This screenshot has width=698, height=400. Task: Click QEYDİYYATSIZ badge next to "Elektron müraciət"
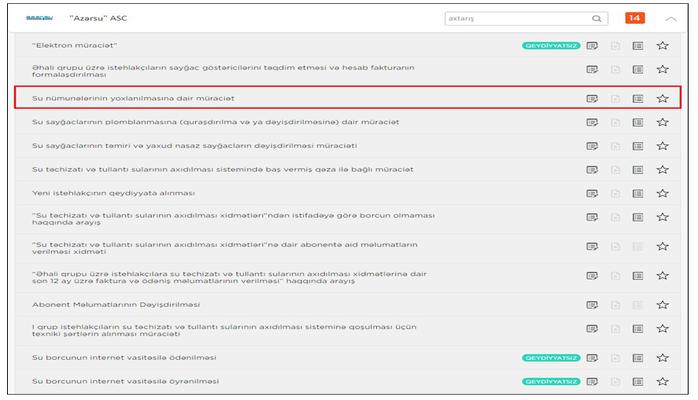click(x=549, y=45)
